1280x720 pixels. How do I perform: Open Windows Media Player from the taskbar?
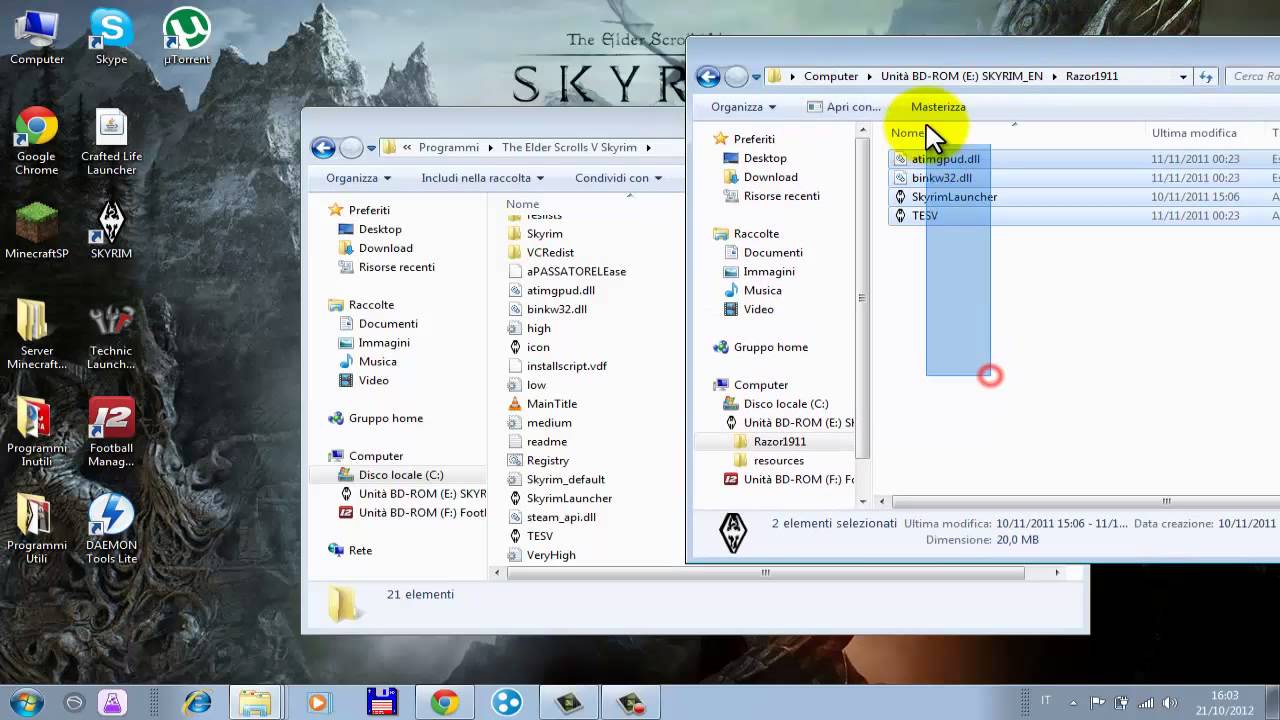tap(317, 702)
